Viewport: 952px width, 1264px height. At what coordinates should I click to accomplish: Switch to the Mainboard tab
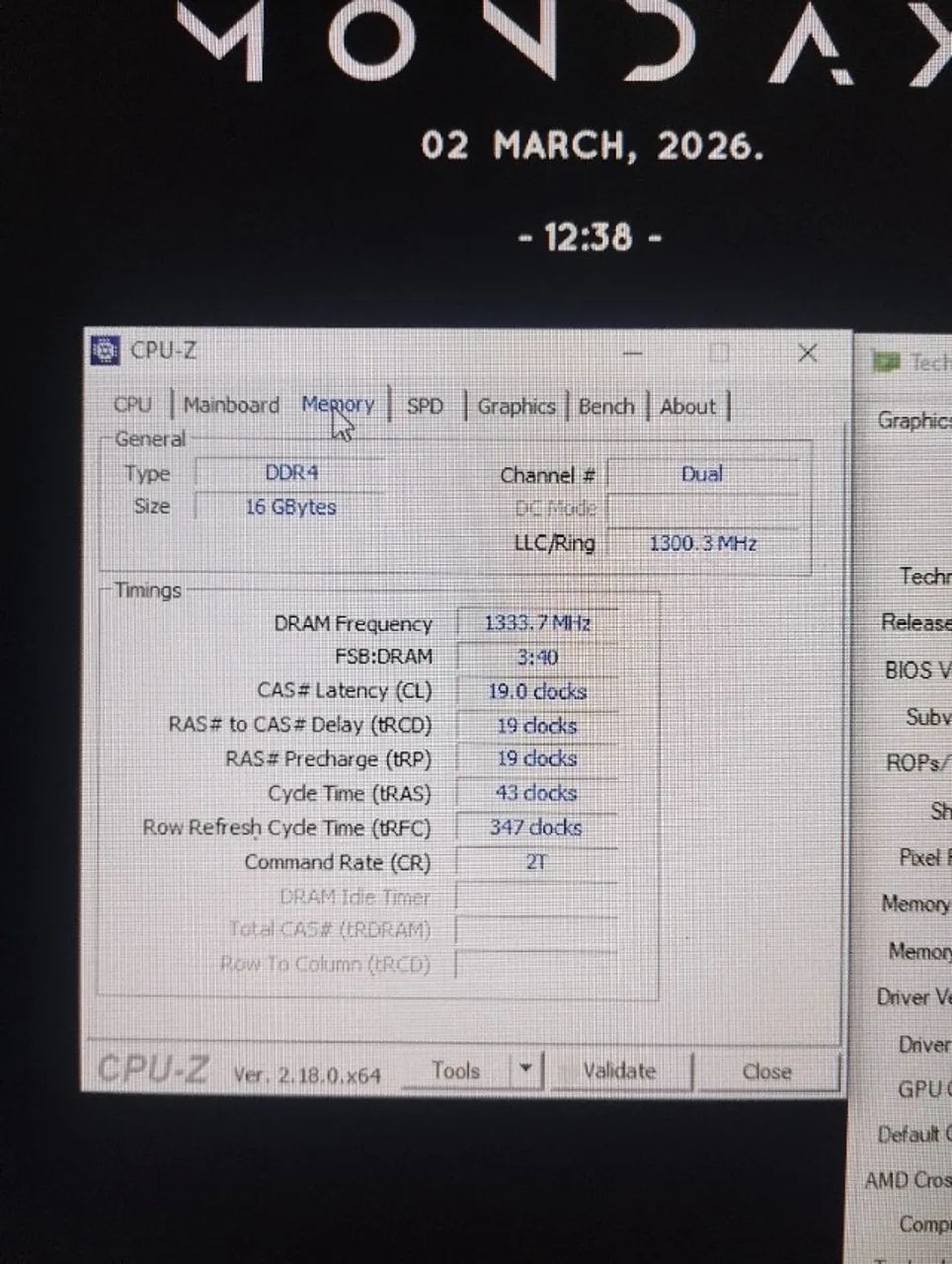tap(231, 405)
